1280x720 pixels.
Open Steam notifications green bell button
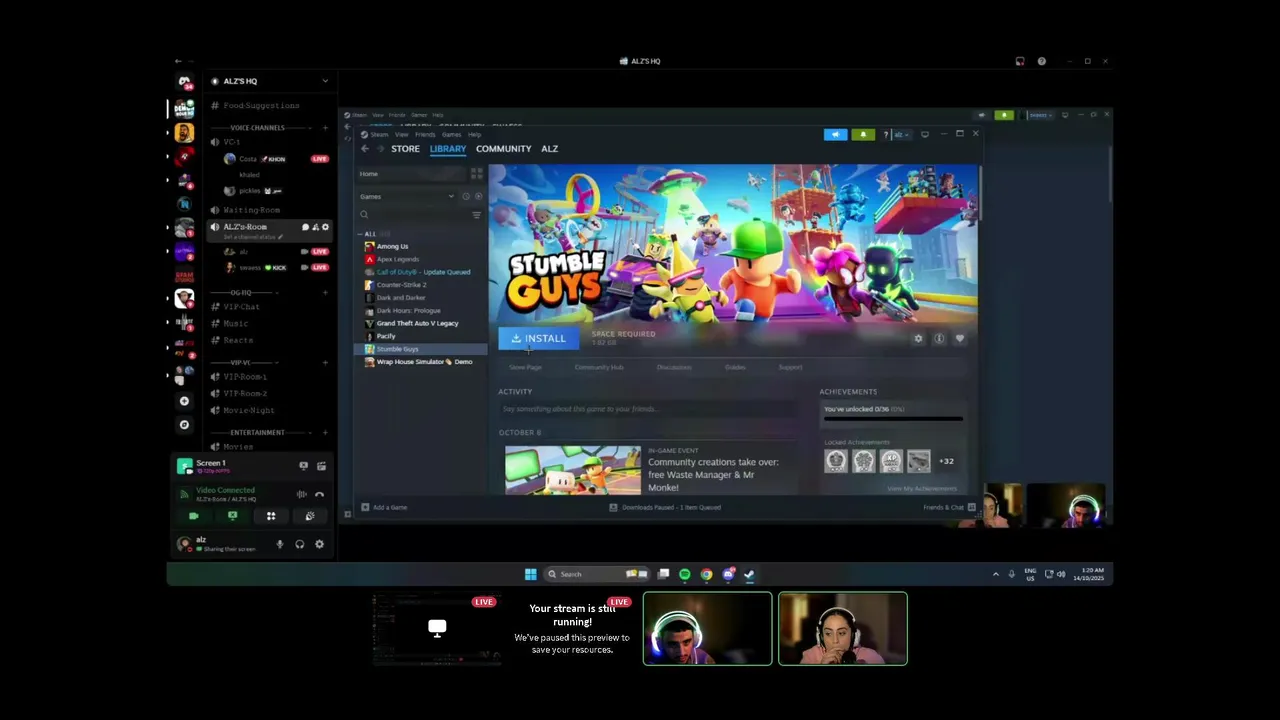862,134
